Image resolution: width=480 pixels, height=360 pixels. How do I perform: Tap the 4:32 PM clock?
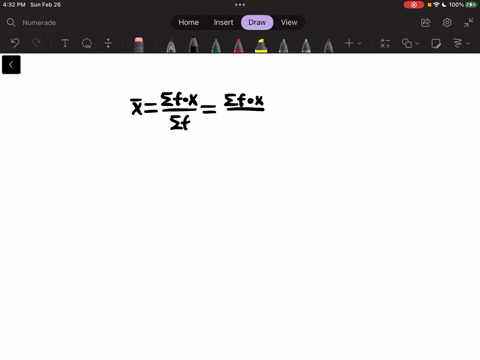(x=14, y=5)
